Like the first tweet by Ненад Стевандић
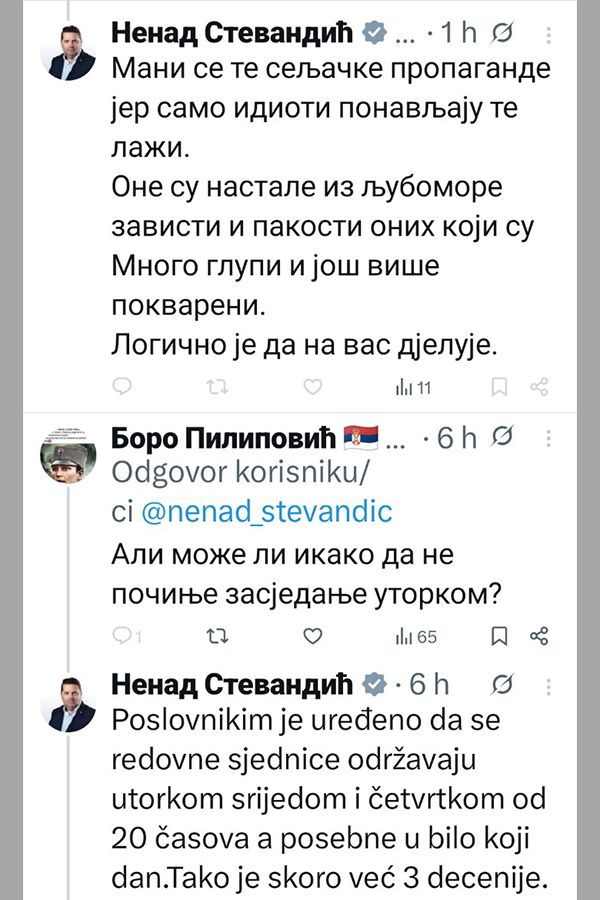This screenshot has height=900, width=600. coord(312,387)
